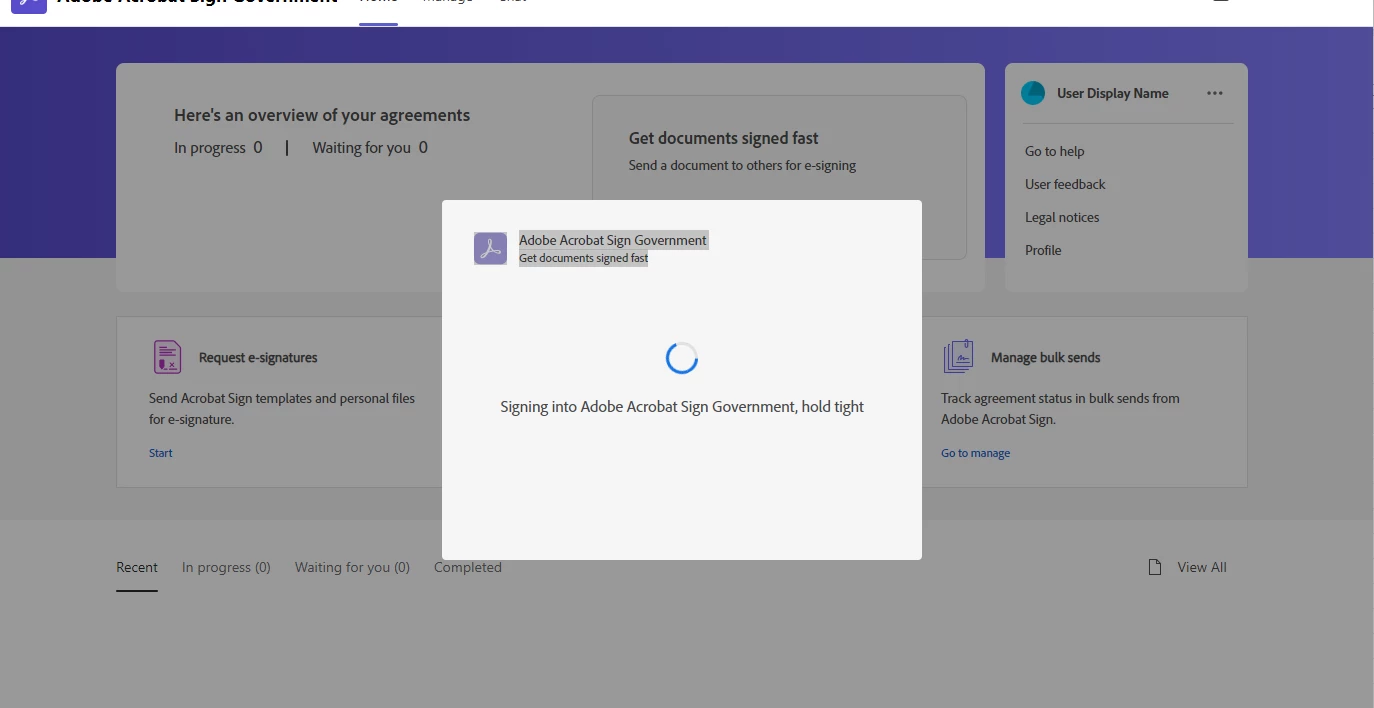Follow the Go to manage link
This screenshot has height=708, width=1374.
click(x=975, y=453)
